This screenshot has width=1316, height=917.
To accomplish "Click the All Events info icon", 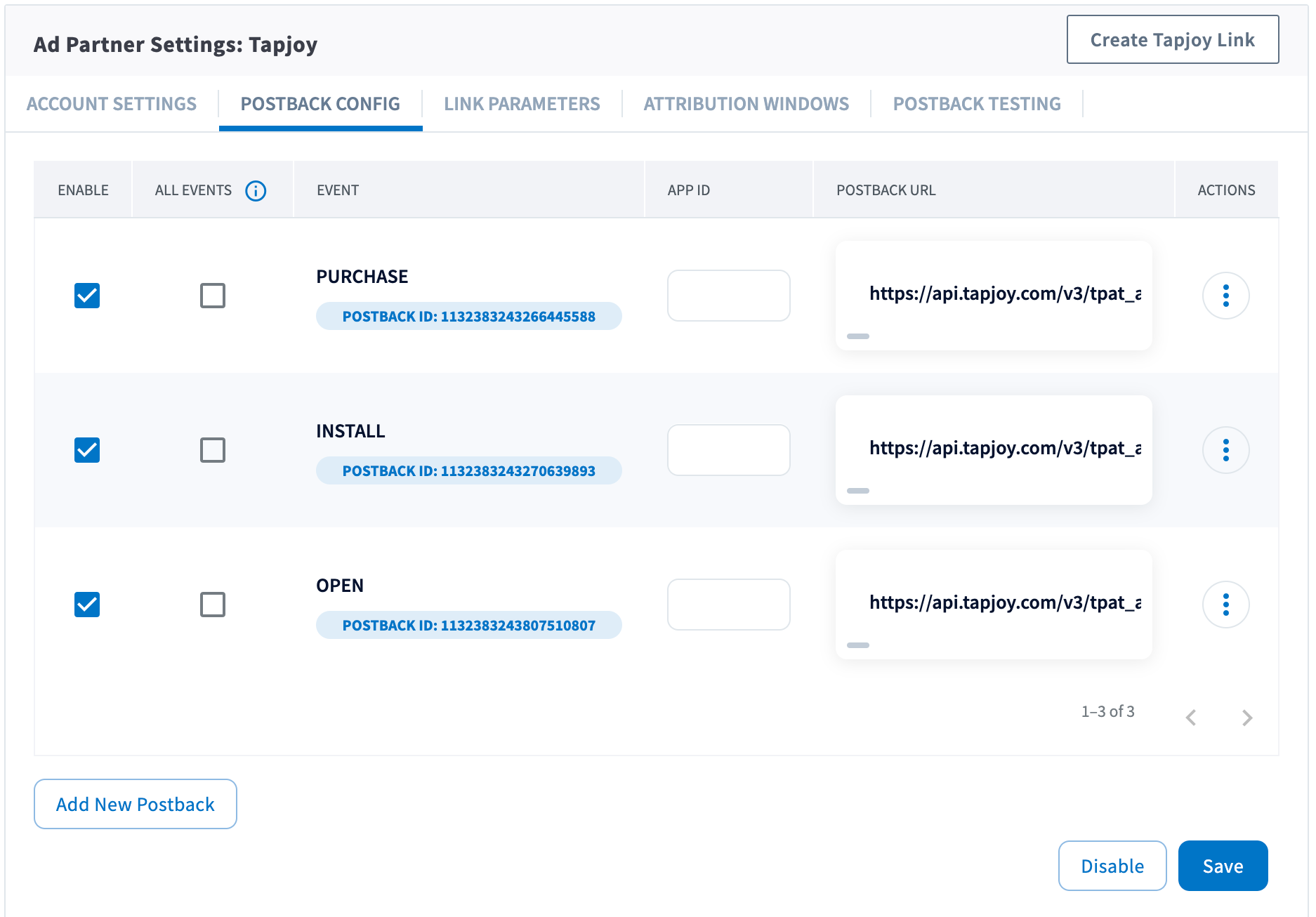I will click(x=256, y=190).
